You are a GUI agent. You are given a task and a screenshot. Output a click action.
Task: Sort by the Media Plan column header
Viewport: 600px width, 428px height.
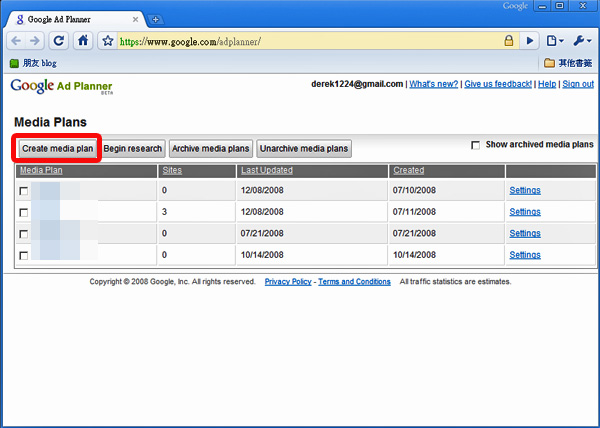coord(41,170)
